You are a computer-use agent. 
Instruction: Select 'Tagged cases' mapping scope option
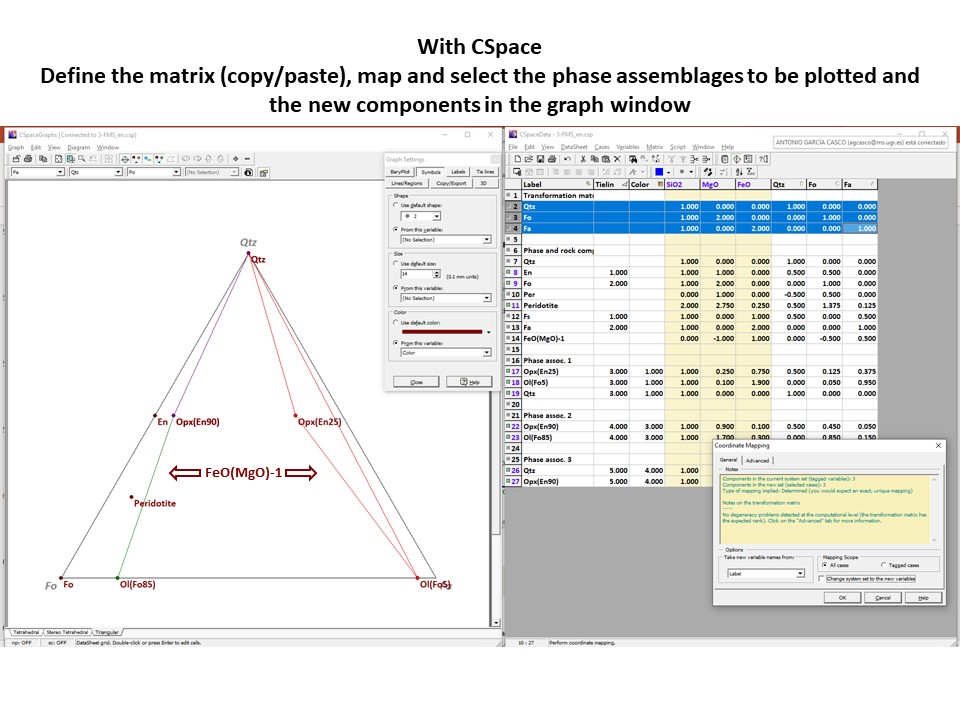click(884, 565)
